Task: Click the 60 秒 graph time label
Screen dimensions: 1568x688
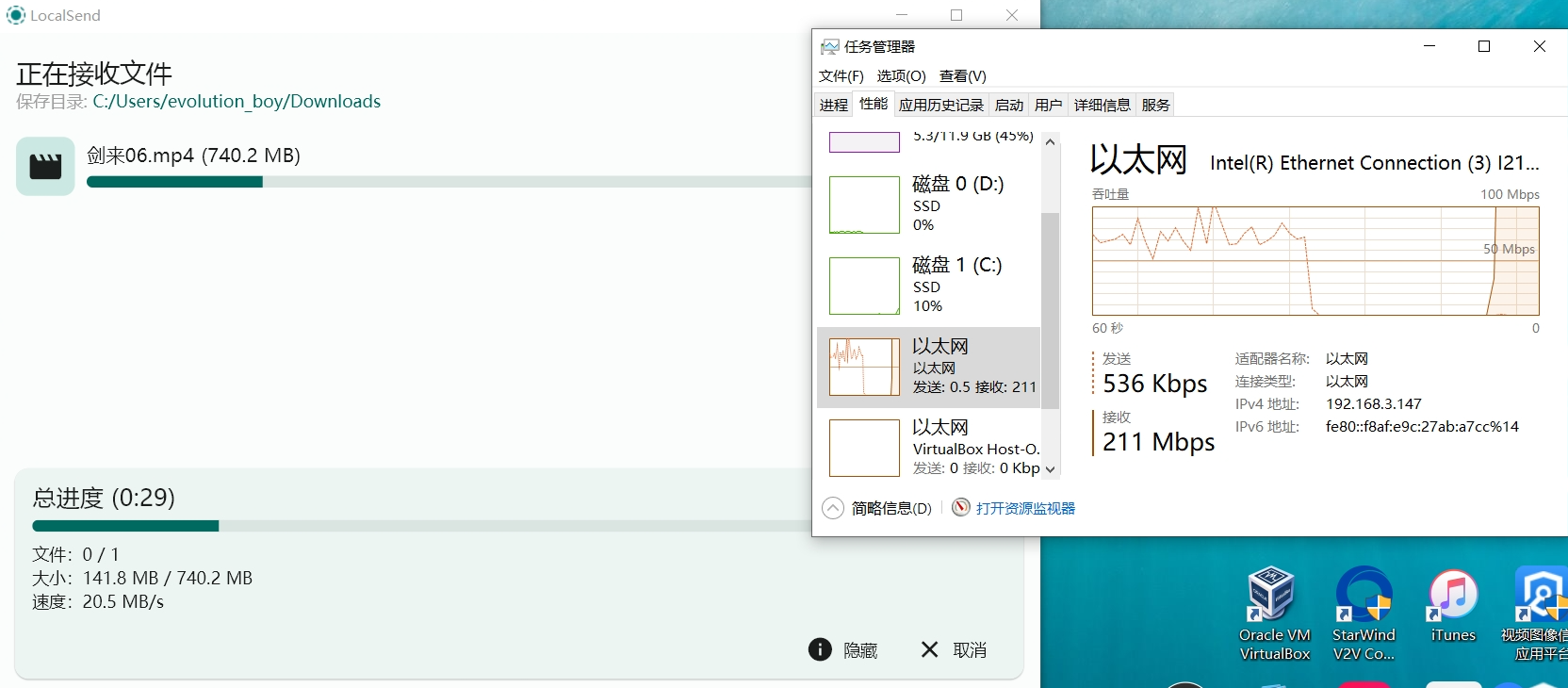Action: coord(1107,328)
